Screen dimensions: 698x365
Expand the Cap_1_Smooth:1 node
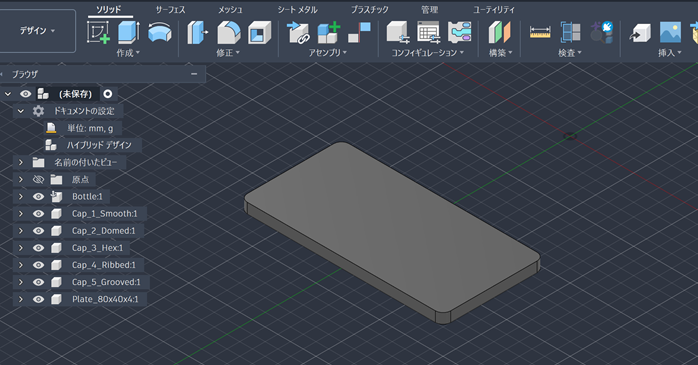coord(20,214)
